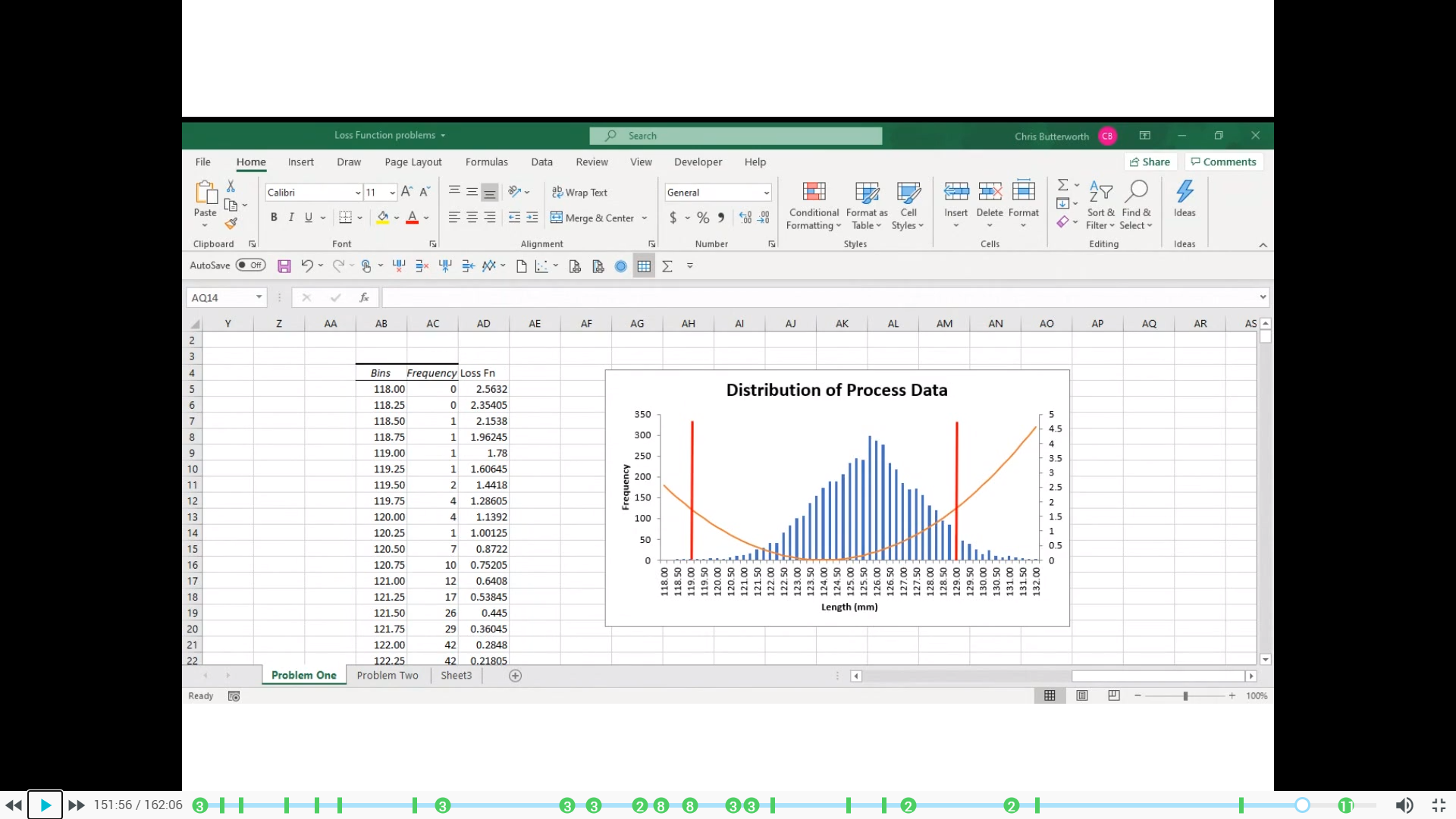Click the Decrease Font Size icon
Image resolution: width=1456 pixels, height=819 pixels.
click(425, 192)
